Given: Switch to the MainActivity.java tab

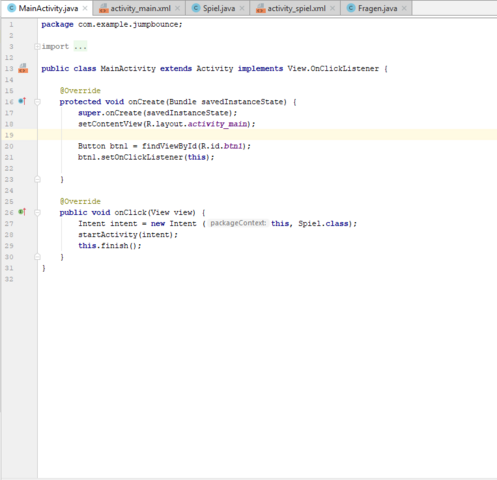Looking at the screenshot, I should (x=48, y=8).
